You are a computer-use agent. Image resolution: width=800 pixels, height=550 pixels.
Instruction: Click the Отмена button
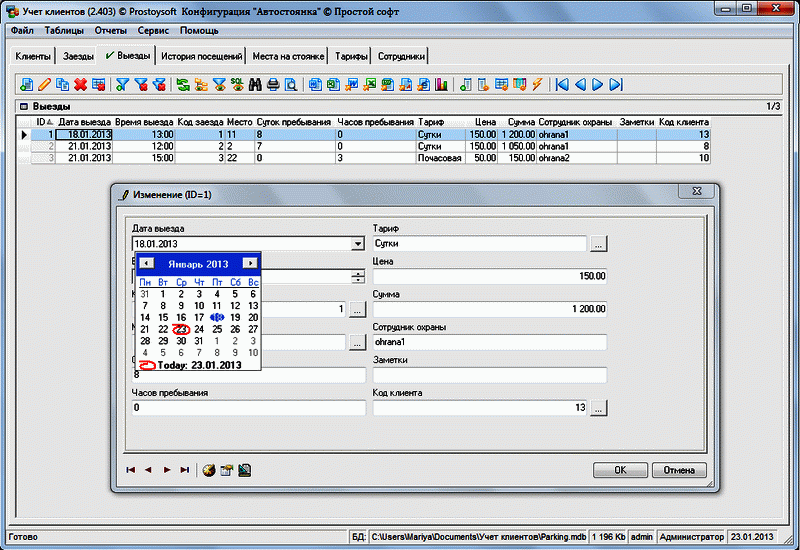click(x=679, y=470)
